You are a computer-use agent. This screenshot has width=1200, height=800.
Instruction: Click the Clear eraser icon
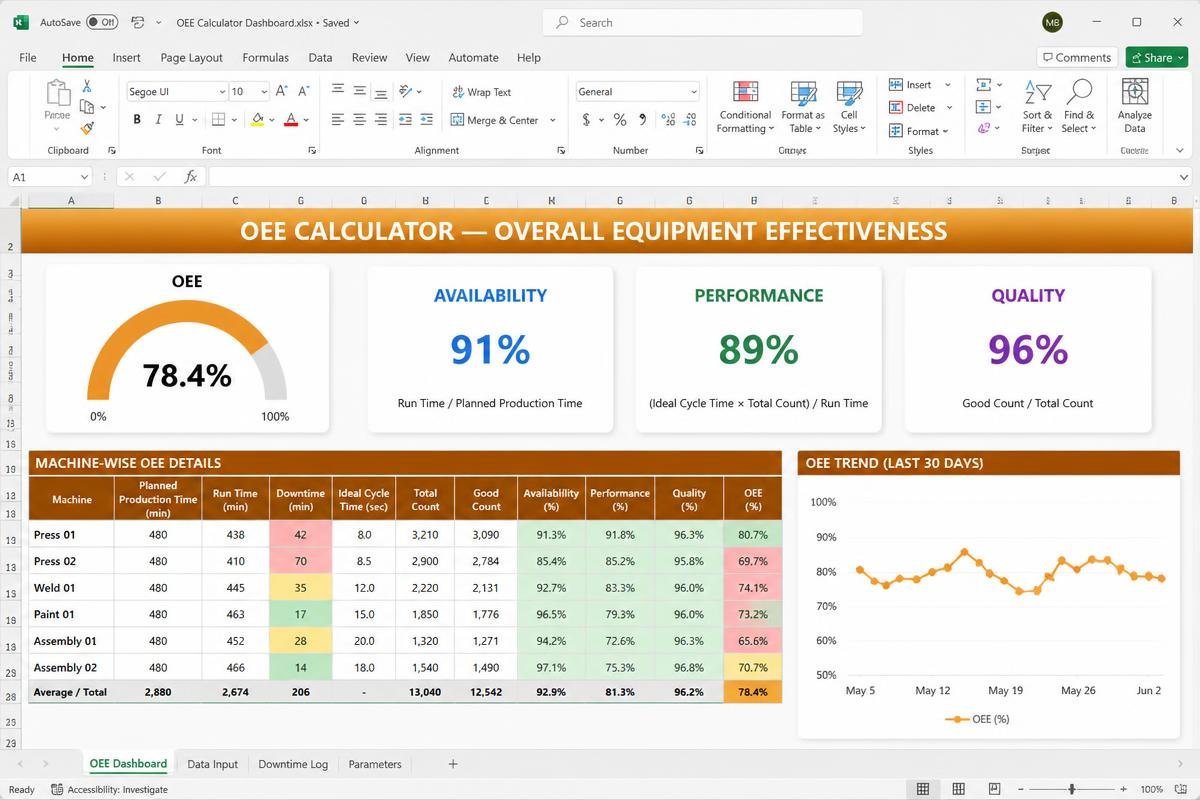(984, 128)
